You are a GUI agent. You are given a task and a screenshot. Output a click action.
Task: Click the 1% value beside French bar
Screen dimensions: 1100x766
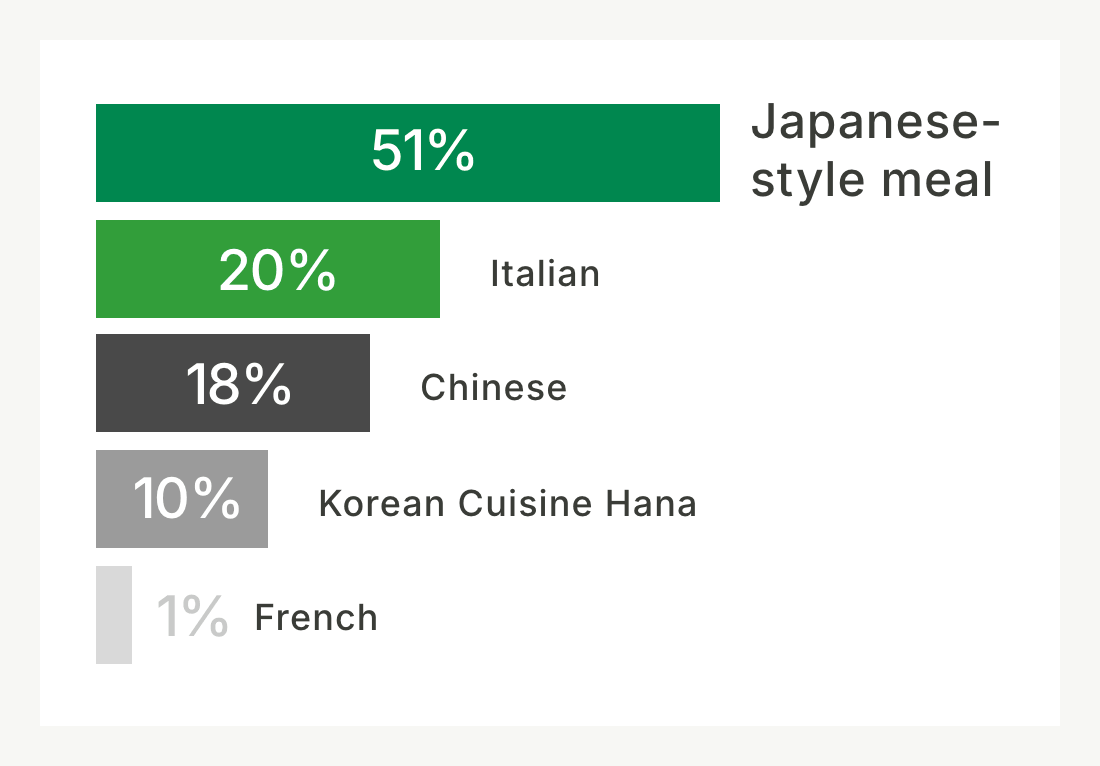(x=192, y=616)
